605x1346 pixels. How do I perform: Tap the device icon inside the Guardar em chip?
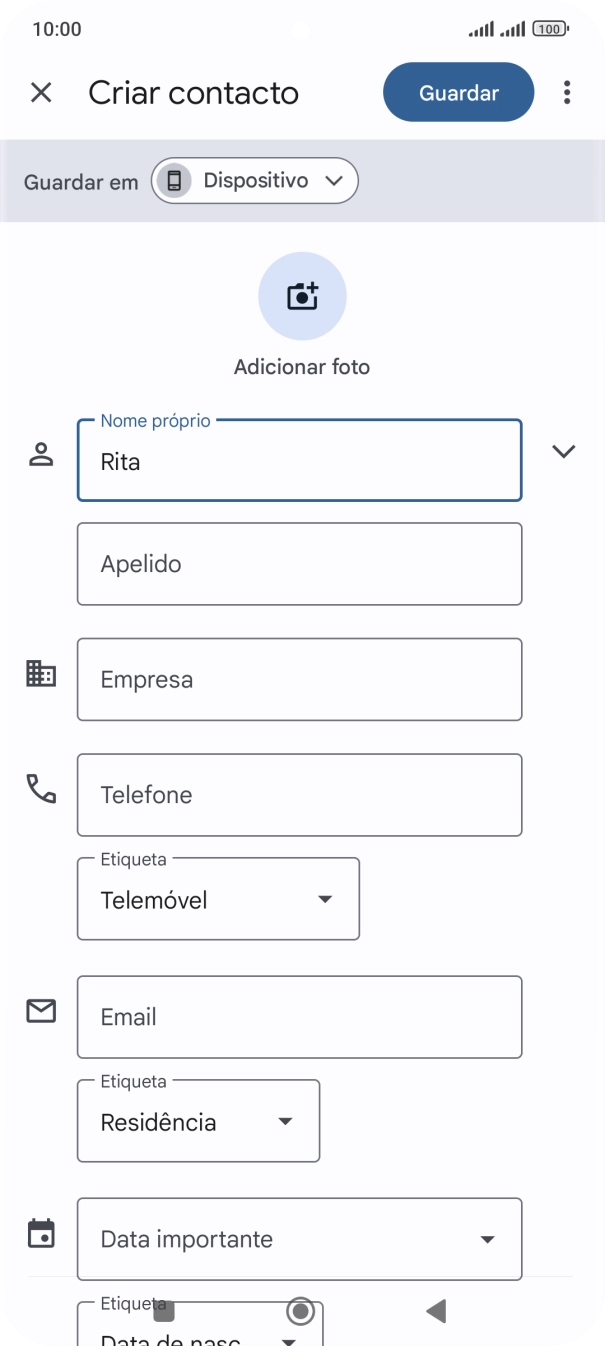pyautogui.click(x=175, y=180)
